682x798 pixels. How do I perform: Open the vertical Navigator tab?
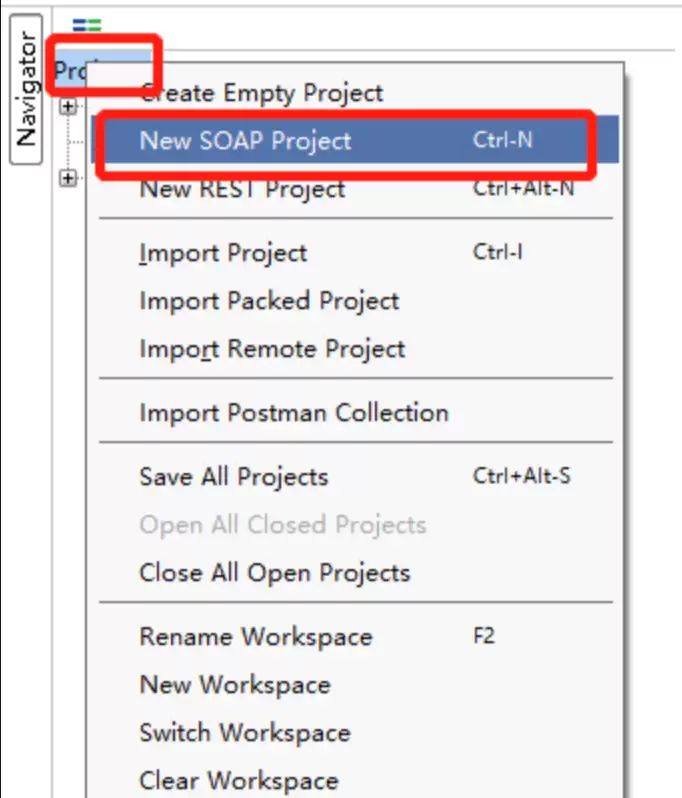[26, 89]
